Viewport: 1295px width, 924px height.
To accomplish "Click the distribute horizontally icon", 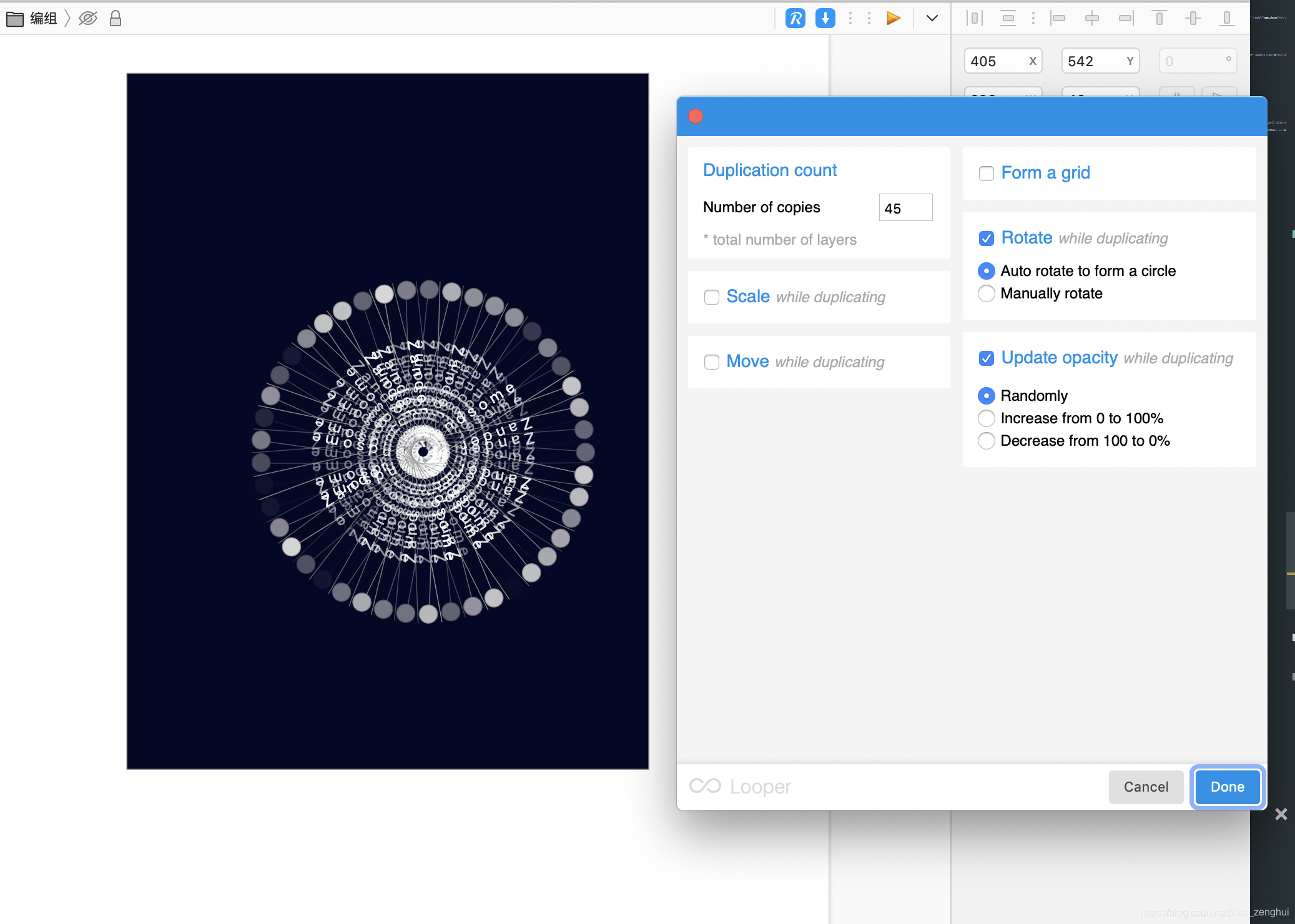I will (x=974, y=18).
